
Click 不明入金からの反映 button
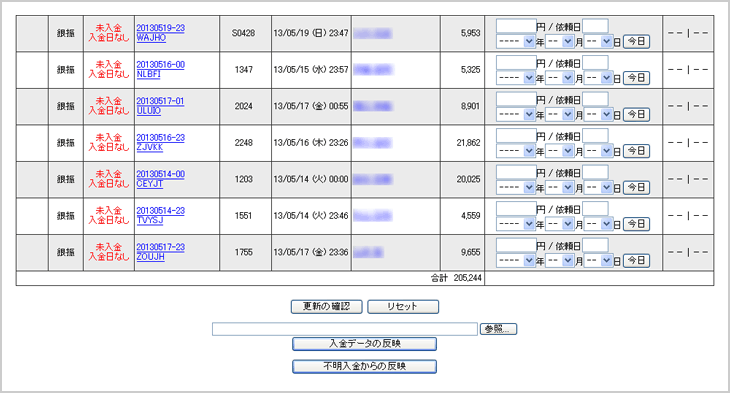tap(365, 366)
